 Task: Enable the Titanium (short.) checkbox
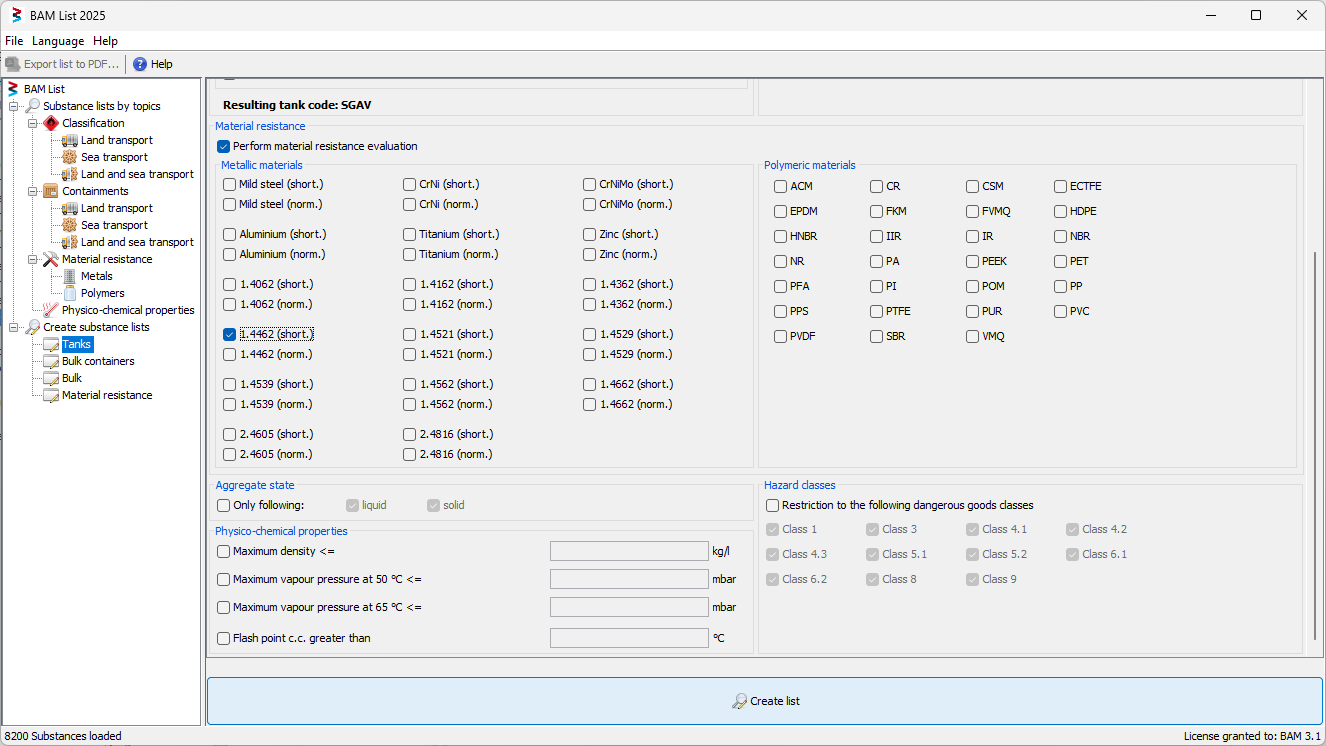[x=410, y=234]
